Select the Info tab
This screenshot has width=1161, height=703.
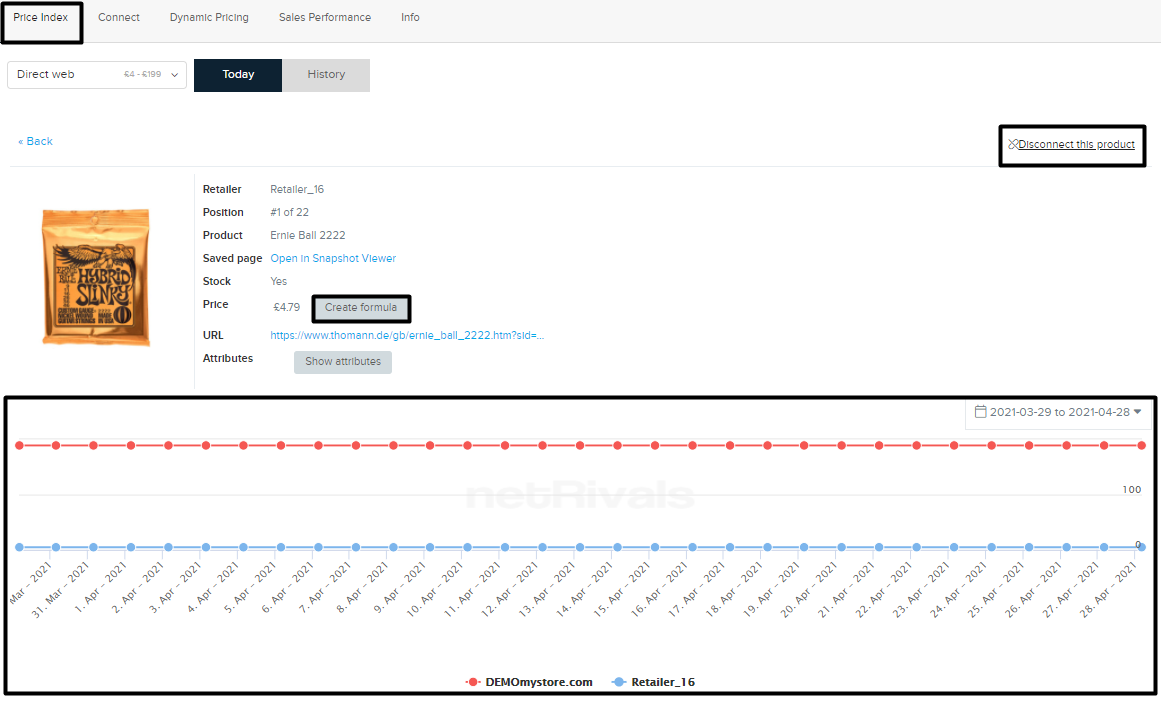(410, 18)
